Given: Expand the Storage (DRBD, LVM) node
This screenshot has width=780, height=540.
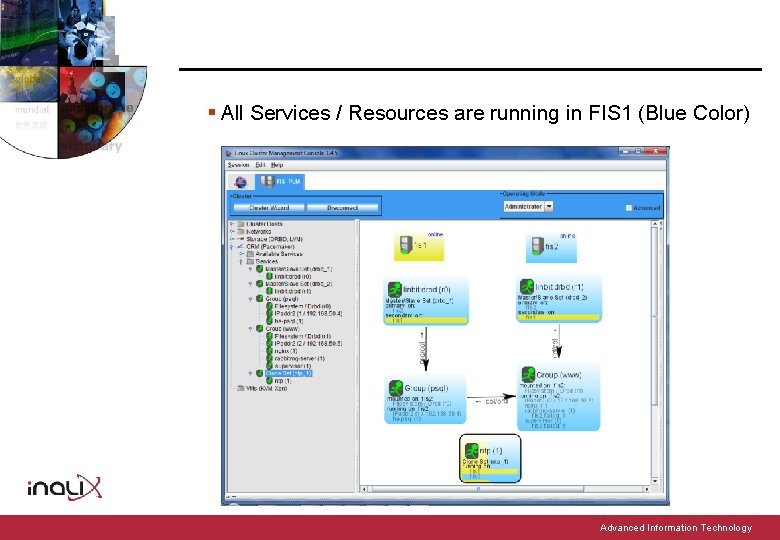Looking at the screenshot, I should (232, 239).
